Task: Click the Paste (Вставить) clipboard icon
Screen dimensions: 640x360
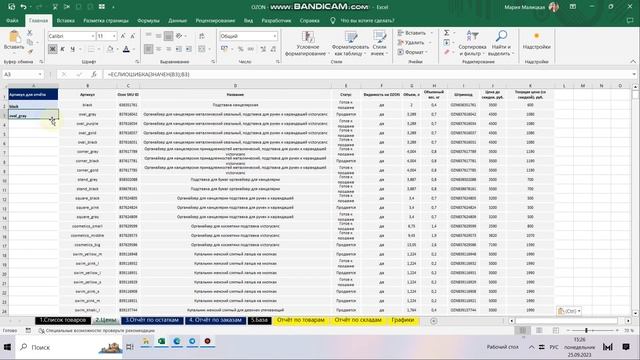Action: point(14,37)
